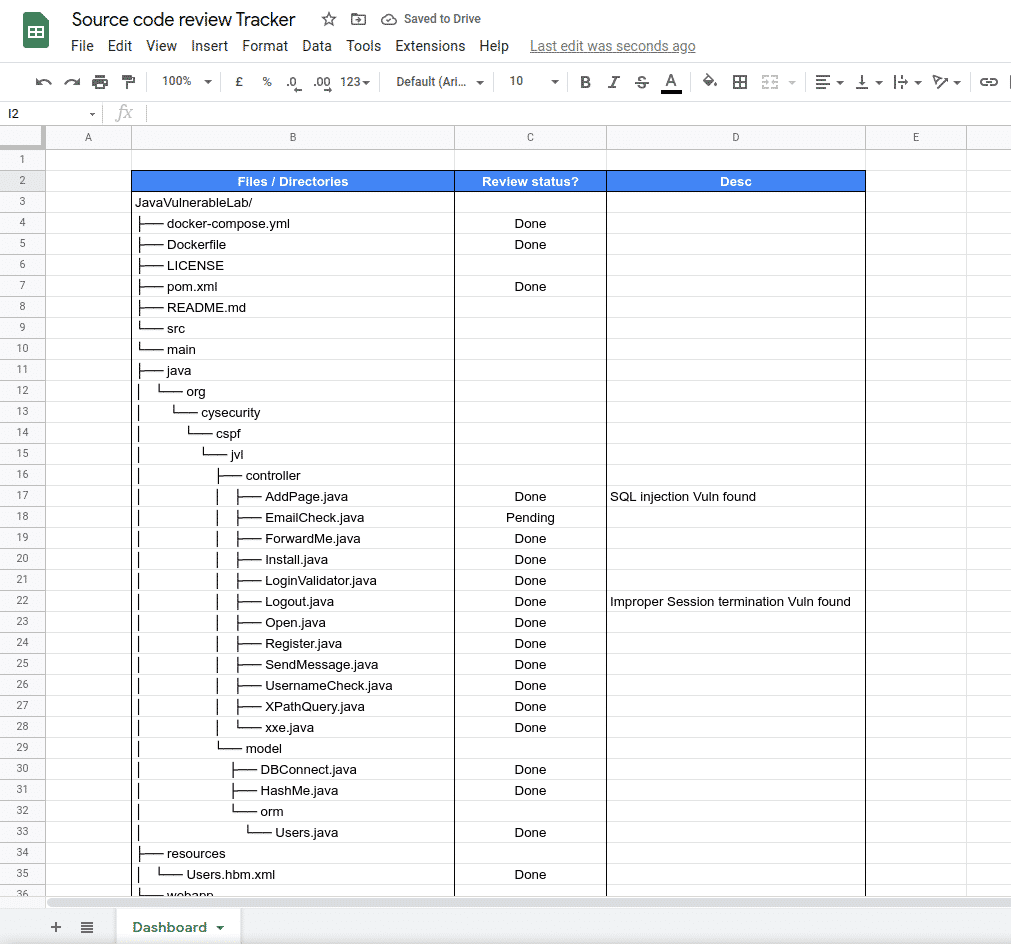Open the Format menu

[x=265, y=46]
